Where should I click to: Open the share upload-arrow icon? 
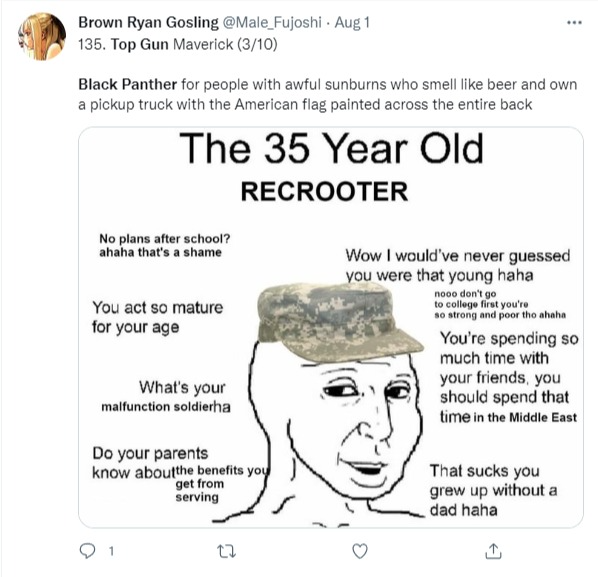pos(493,551)
